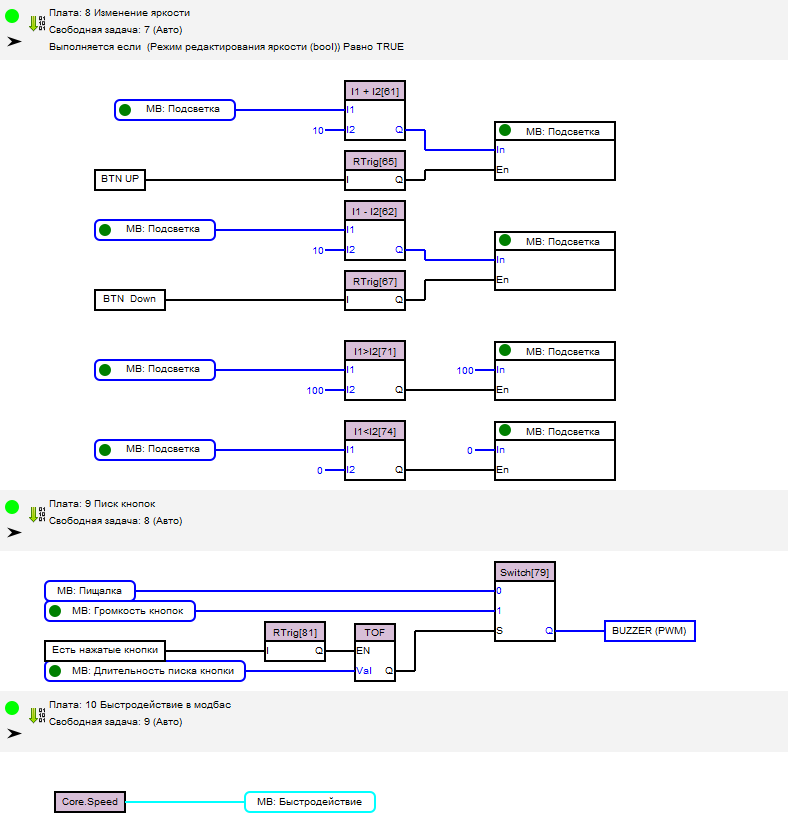
Task: Click the 'МВ: Подсветка' input feeding I1>I2[71]
Action: click(155, 370)
